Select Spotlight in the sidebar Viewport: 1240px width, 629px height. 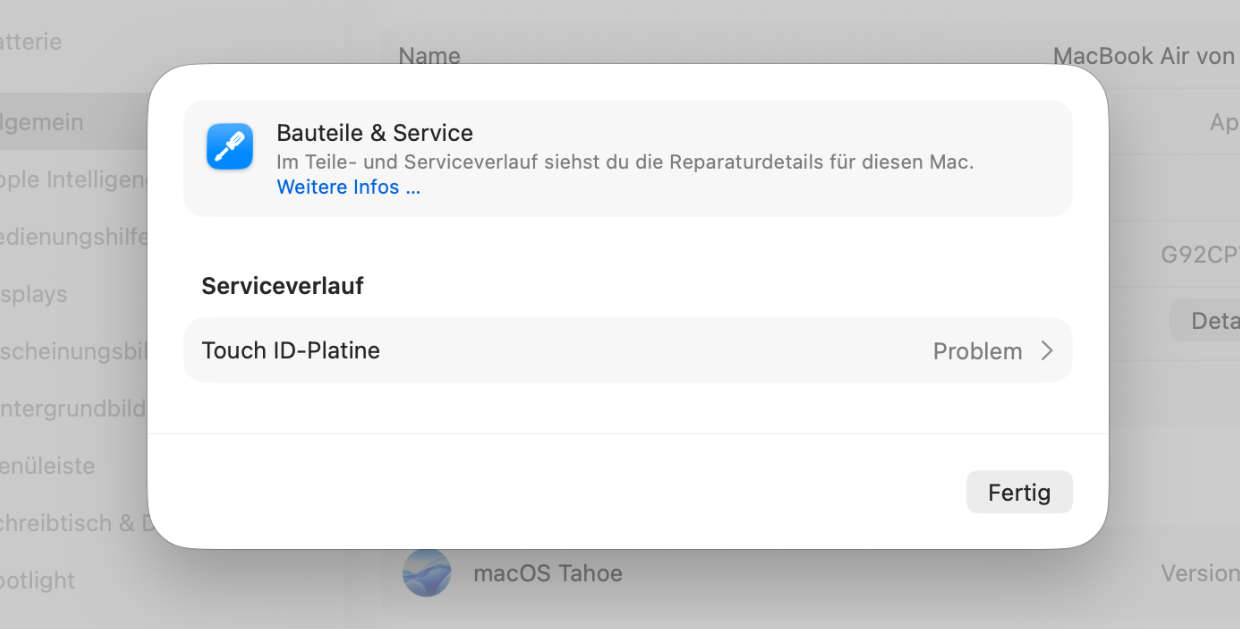click(x=38, y=580)
